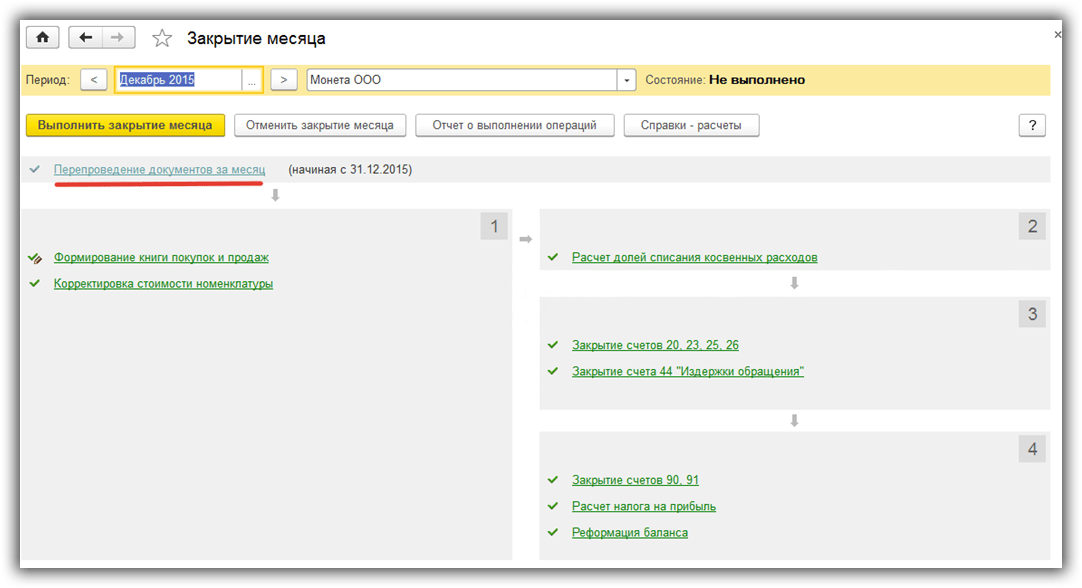Open the Реформация баланса operation
The image size is (1082, 588).
point(629,532)
